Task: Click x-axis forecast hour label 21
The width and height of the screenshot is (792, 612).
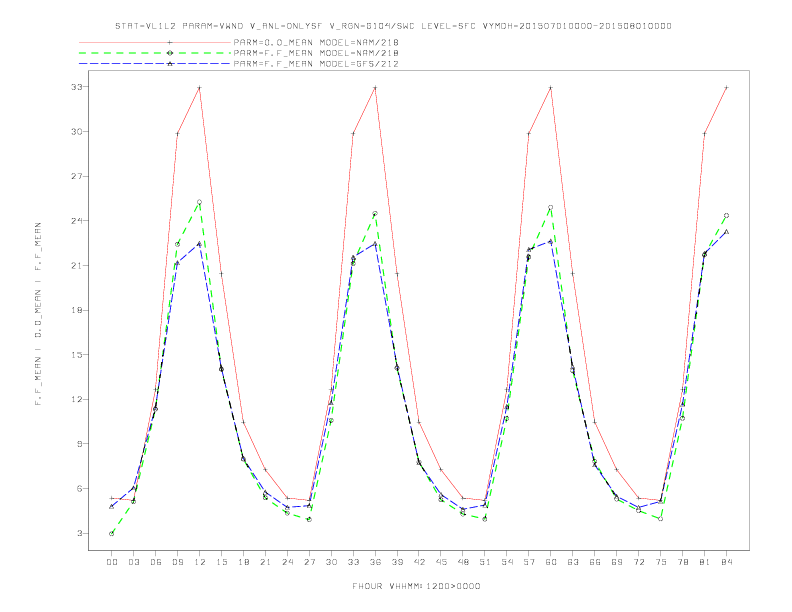Action: coord(265,562)
